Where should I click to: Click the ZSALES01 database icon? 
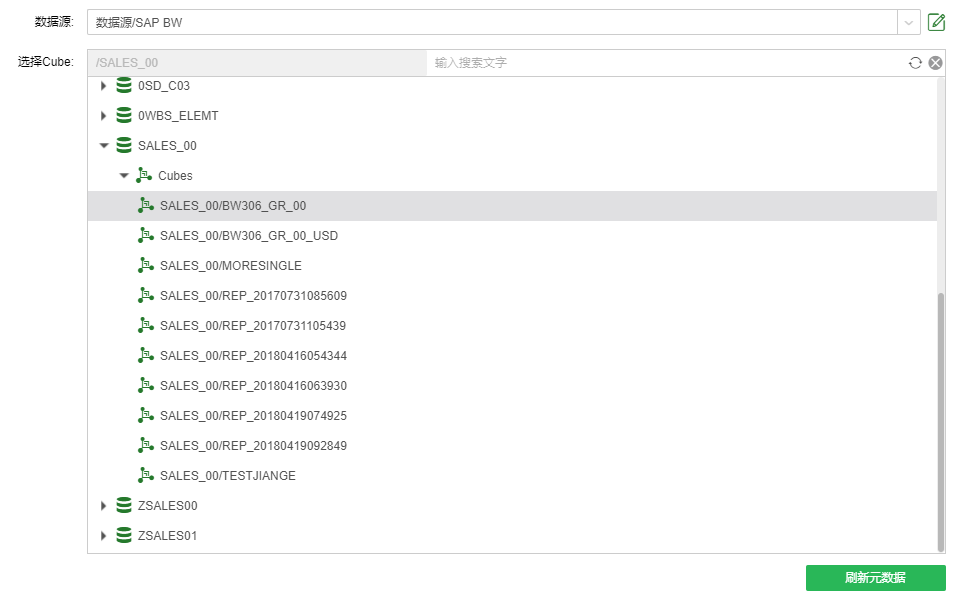(124, 535)
